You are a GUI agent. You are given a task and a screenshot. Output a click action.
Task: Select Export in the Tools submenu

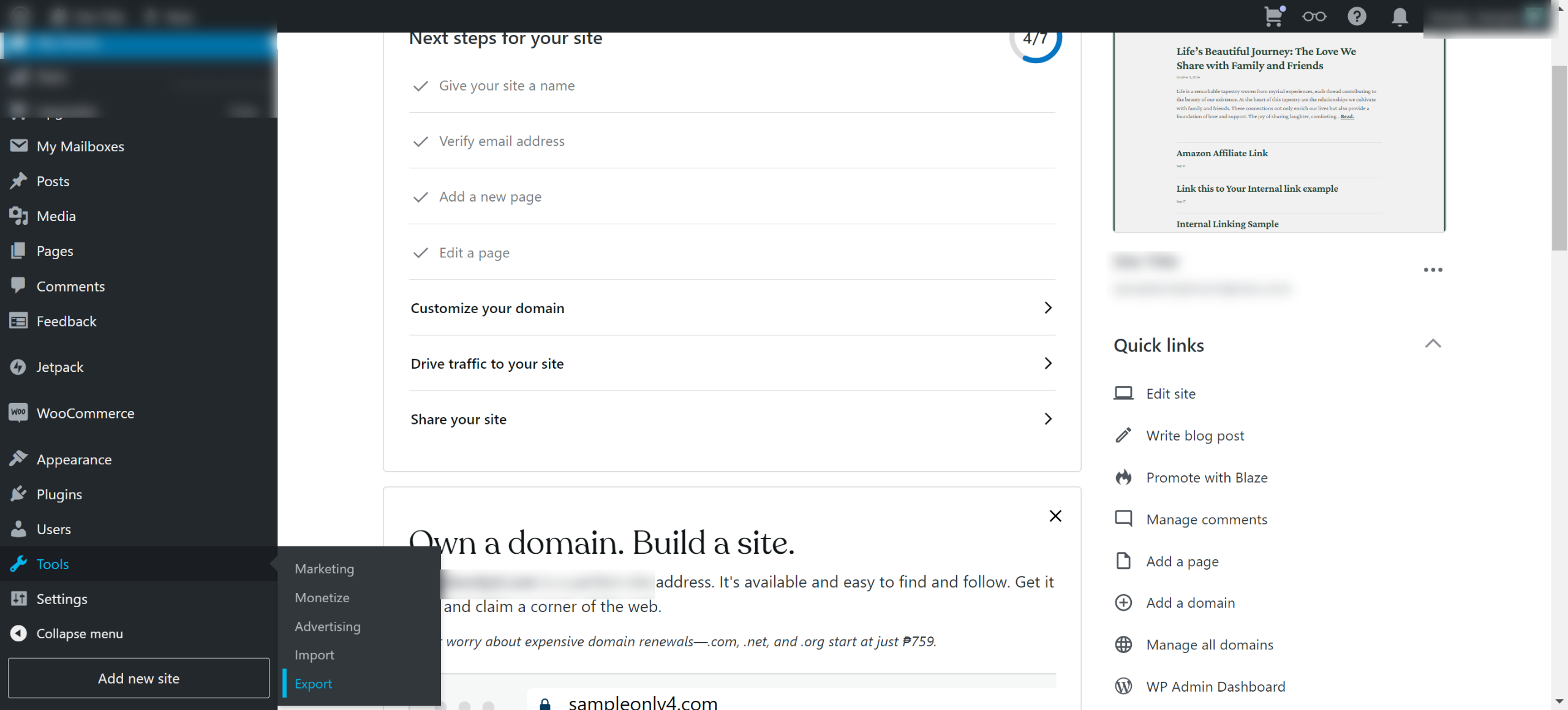(x=313, y=684)
